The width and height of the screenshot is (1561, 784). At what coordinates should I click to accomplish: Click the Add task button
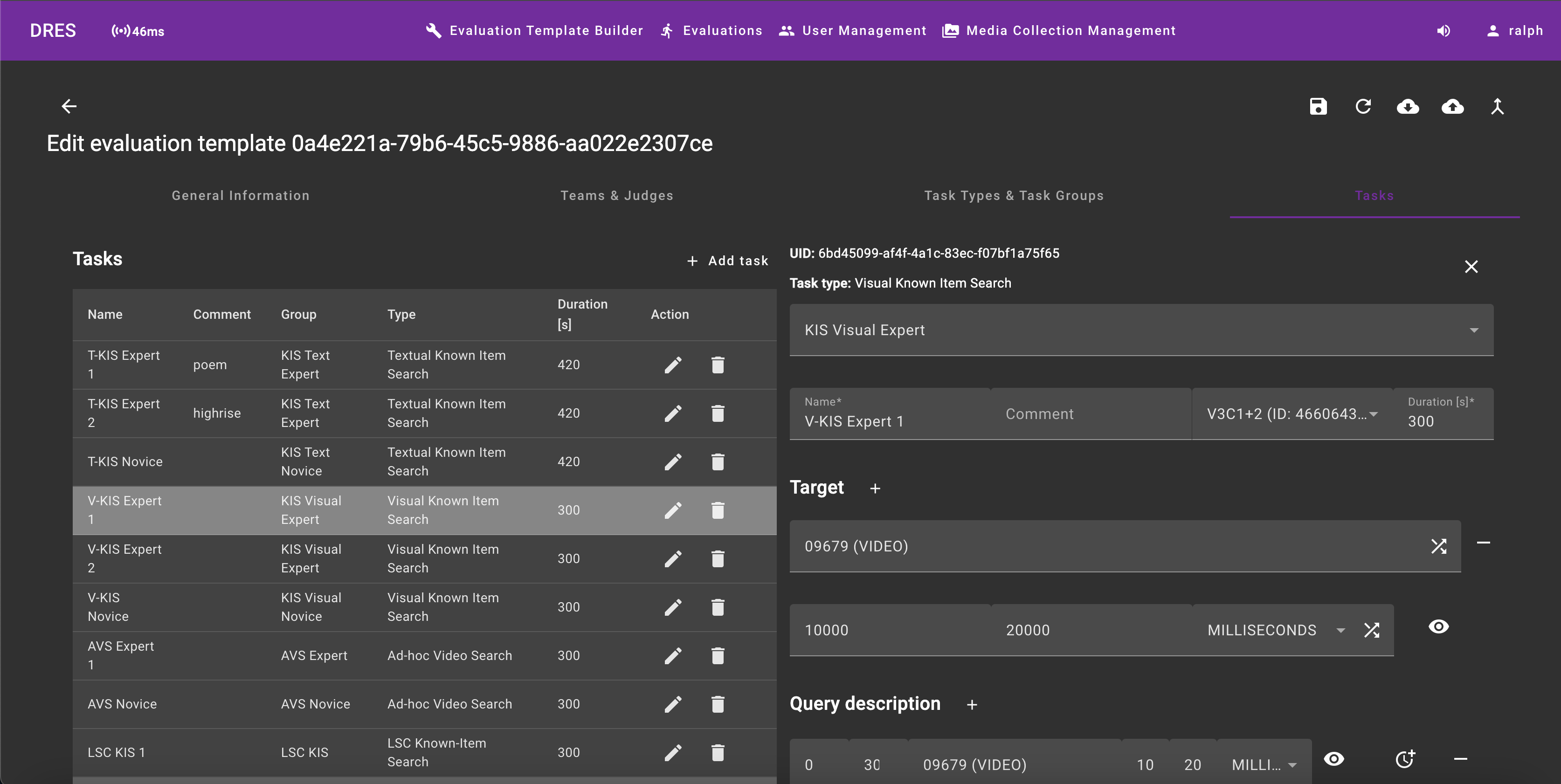727,261
